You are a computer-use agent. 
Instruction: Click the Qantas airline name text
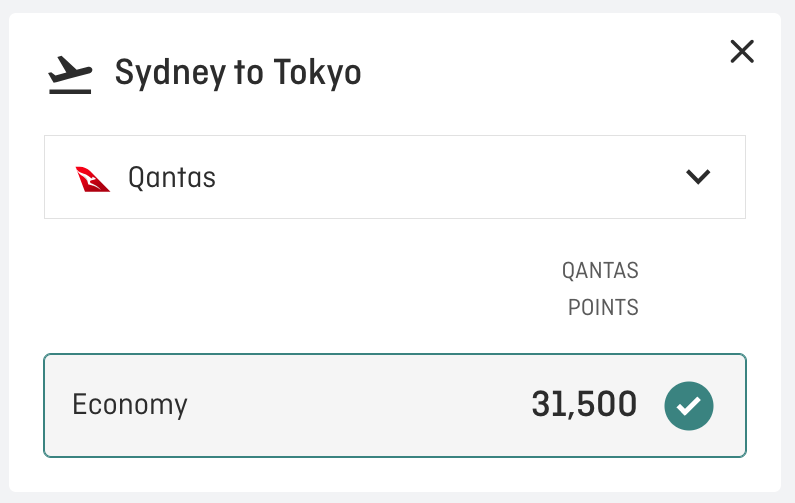(x=172, y=178)
